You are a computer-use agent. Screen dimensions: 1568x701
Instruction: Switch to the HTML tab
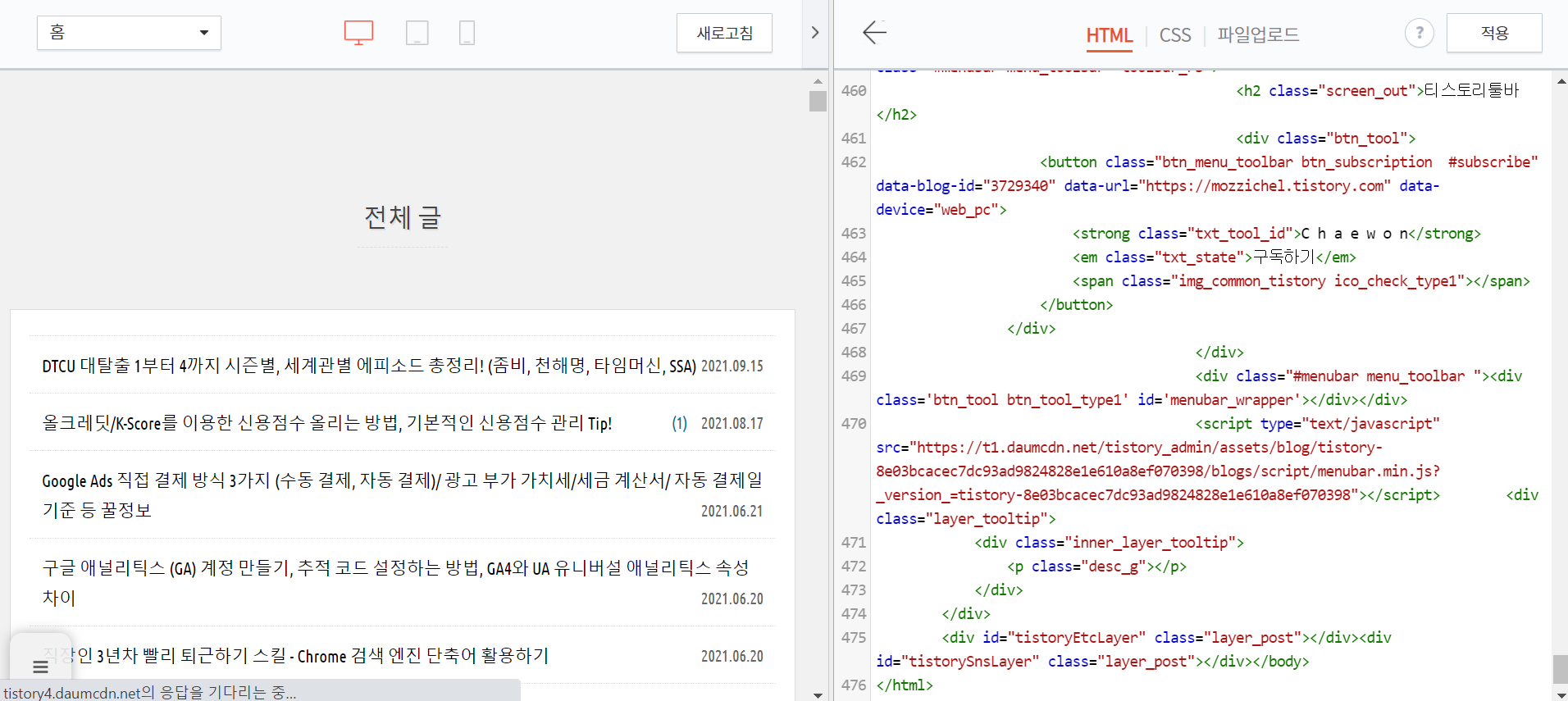pyautogui.click(x=1109, y=35)
